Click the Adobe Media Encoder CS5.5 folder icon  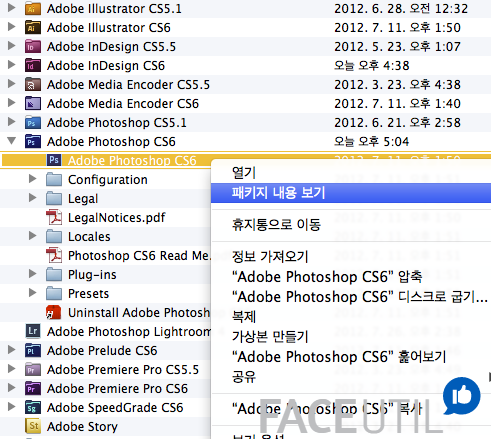33,85
